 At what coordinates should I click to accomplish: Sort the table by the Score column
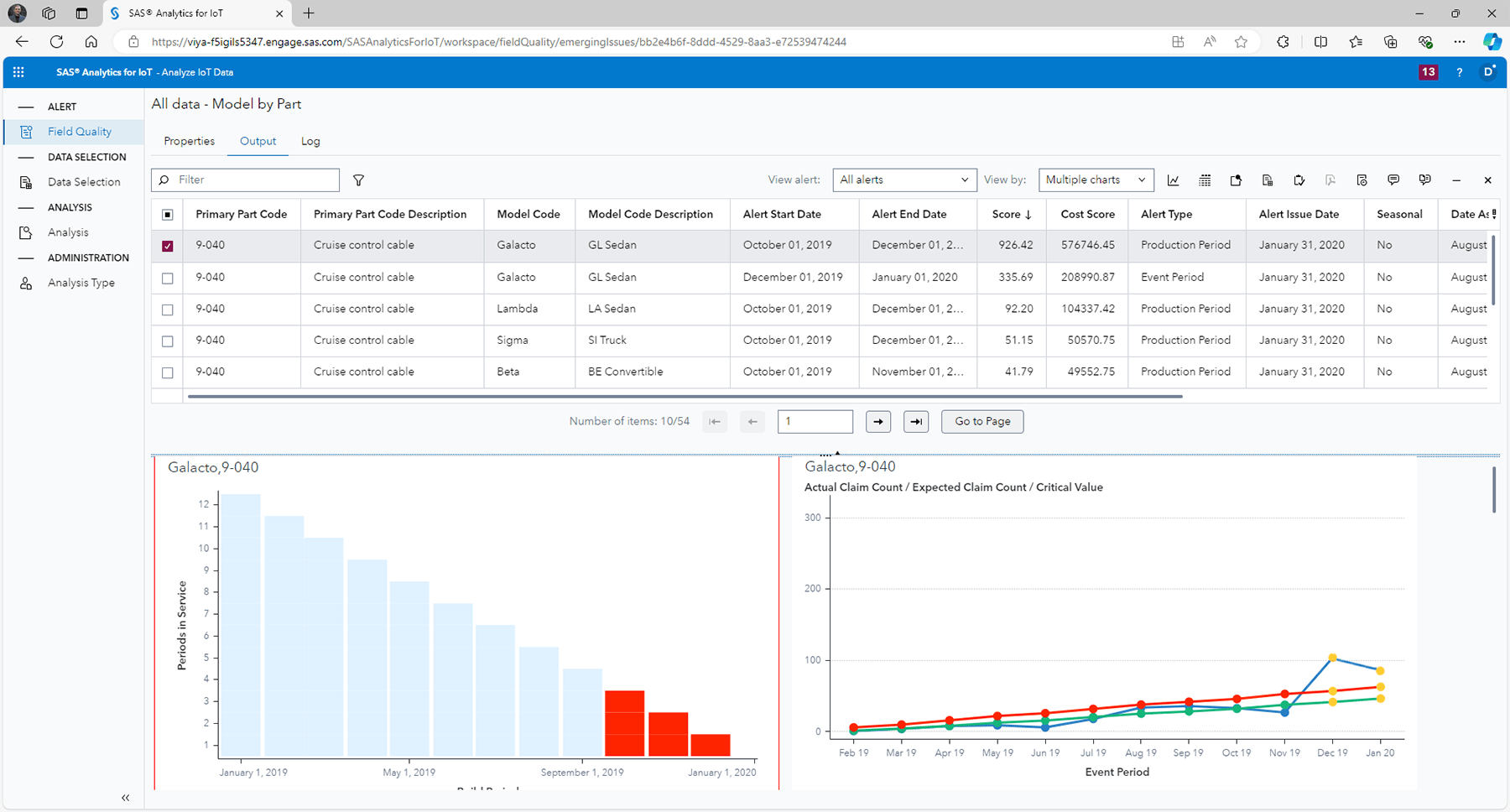[1010, 214]
